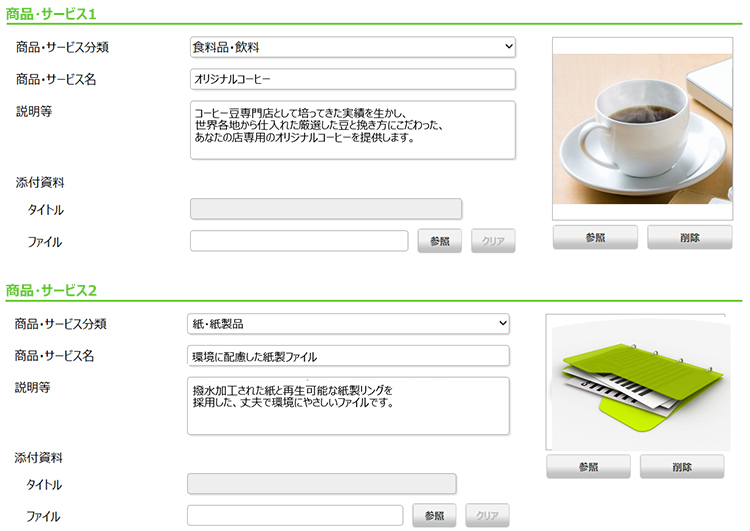Click the paper file description text area
This screenshot has width=750, height=531.
pyautogui.click(x=348, y=406)
